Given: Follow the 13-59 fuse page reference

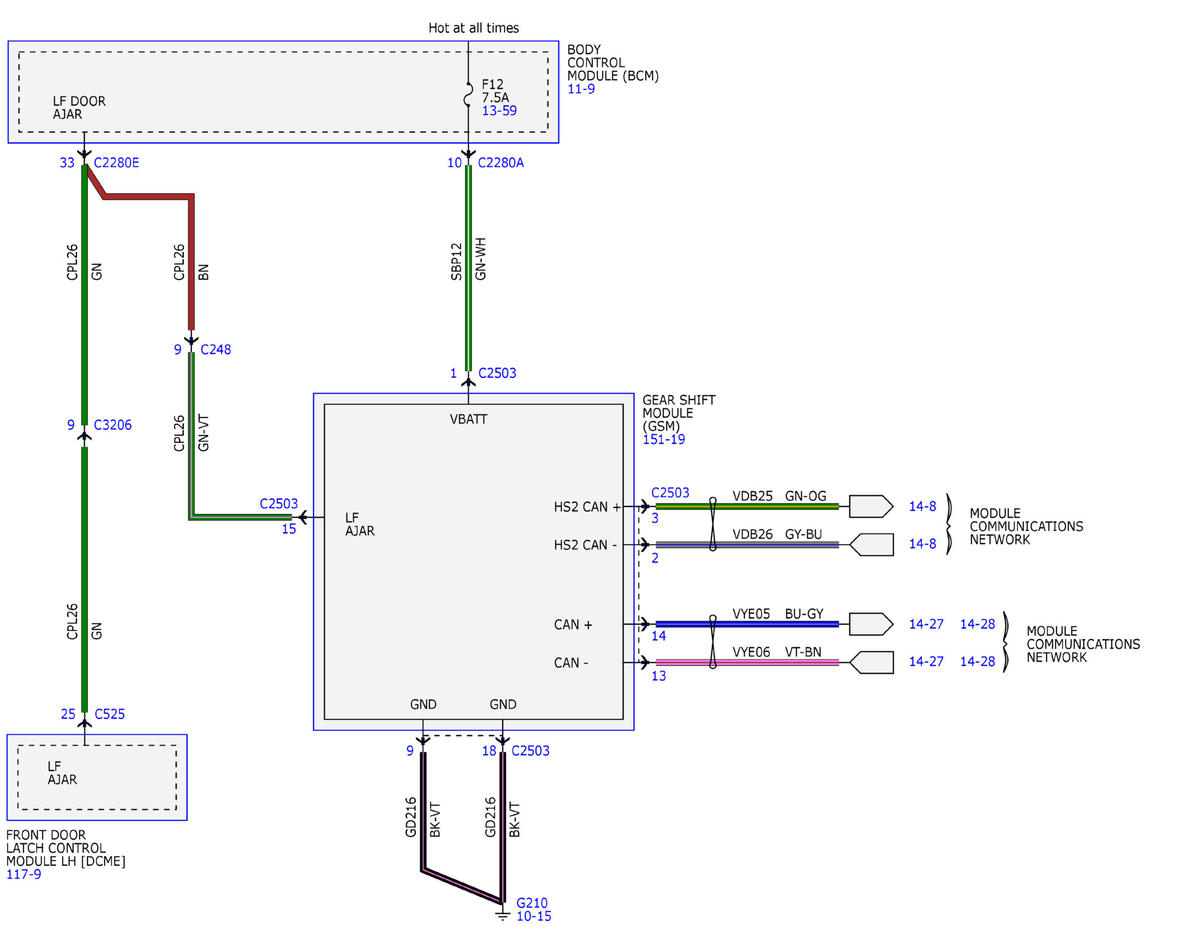Looking at the screenshot, I should [499, 112].
